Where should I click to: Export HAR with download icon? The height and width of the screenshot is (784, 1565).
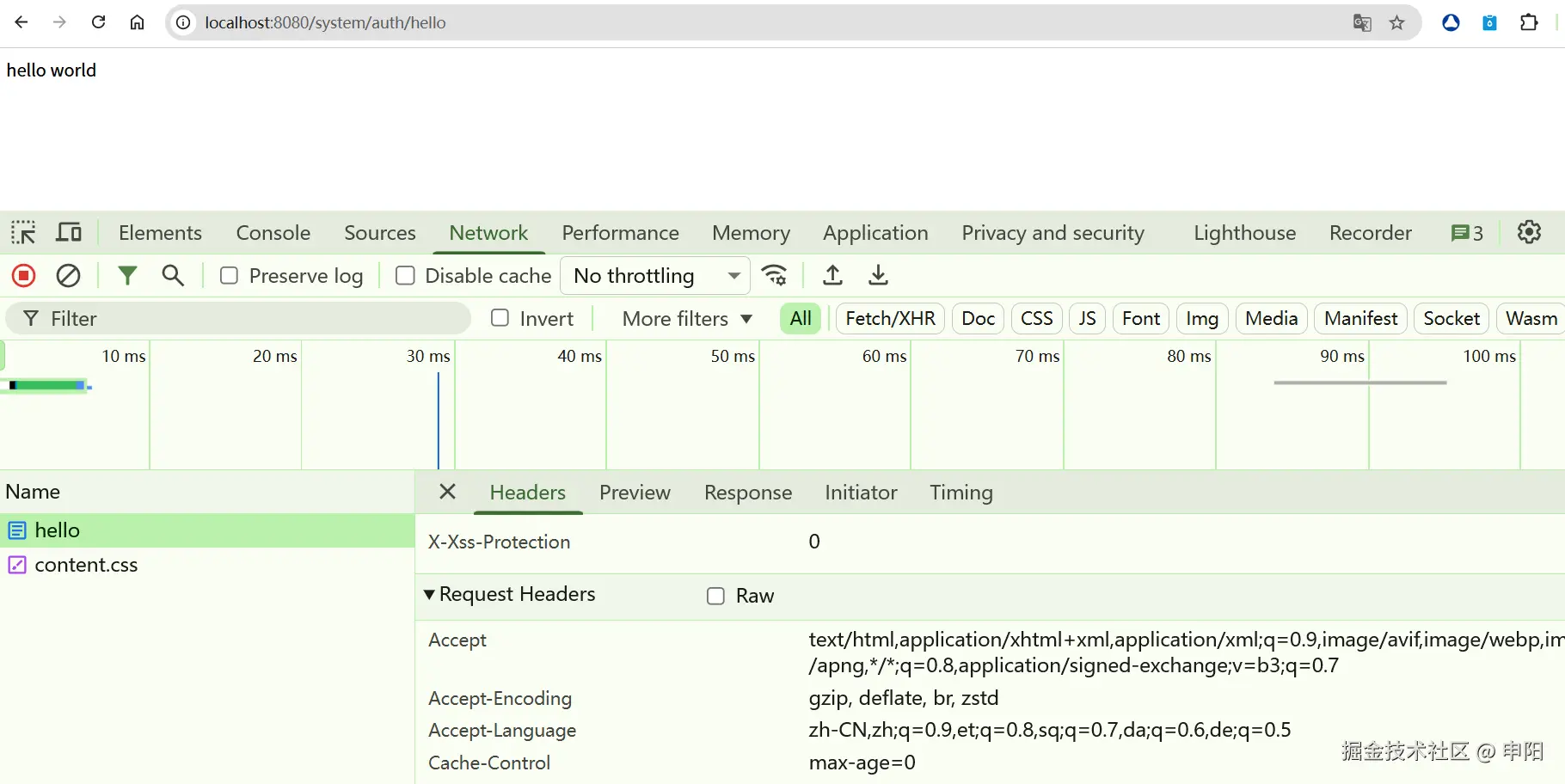tap(878, 276)
